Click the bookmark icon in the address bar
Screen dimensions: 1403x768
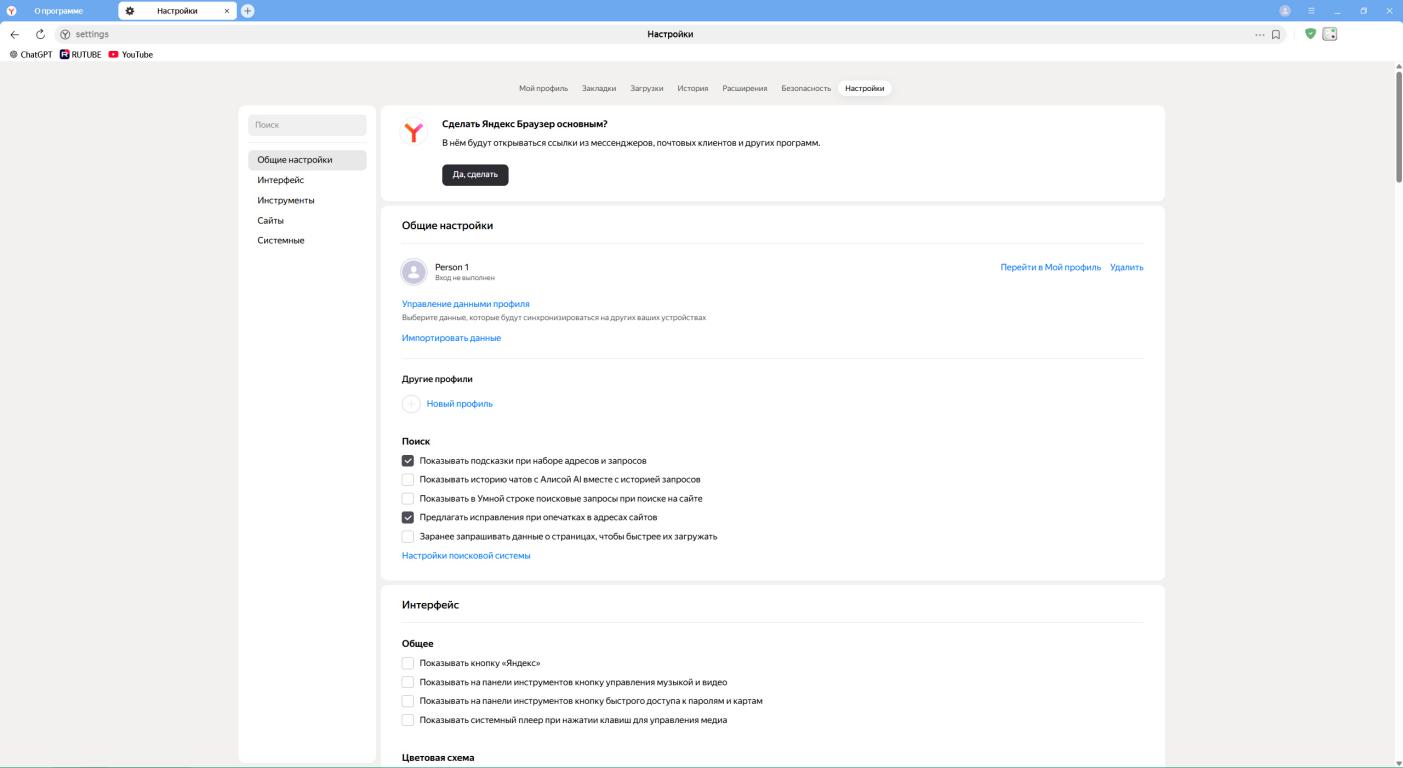tap(1276, 34)
